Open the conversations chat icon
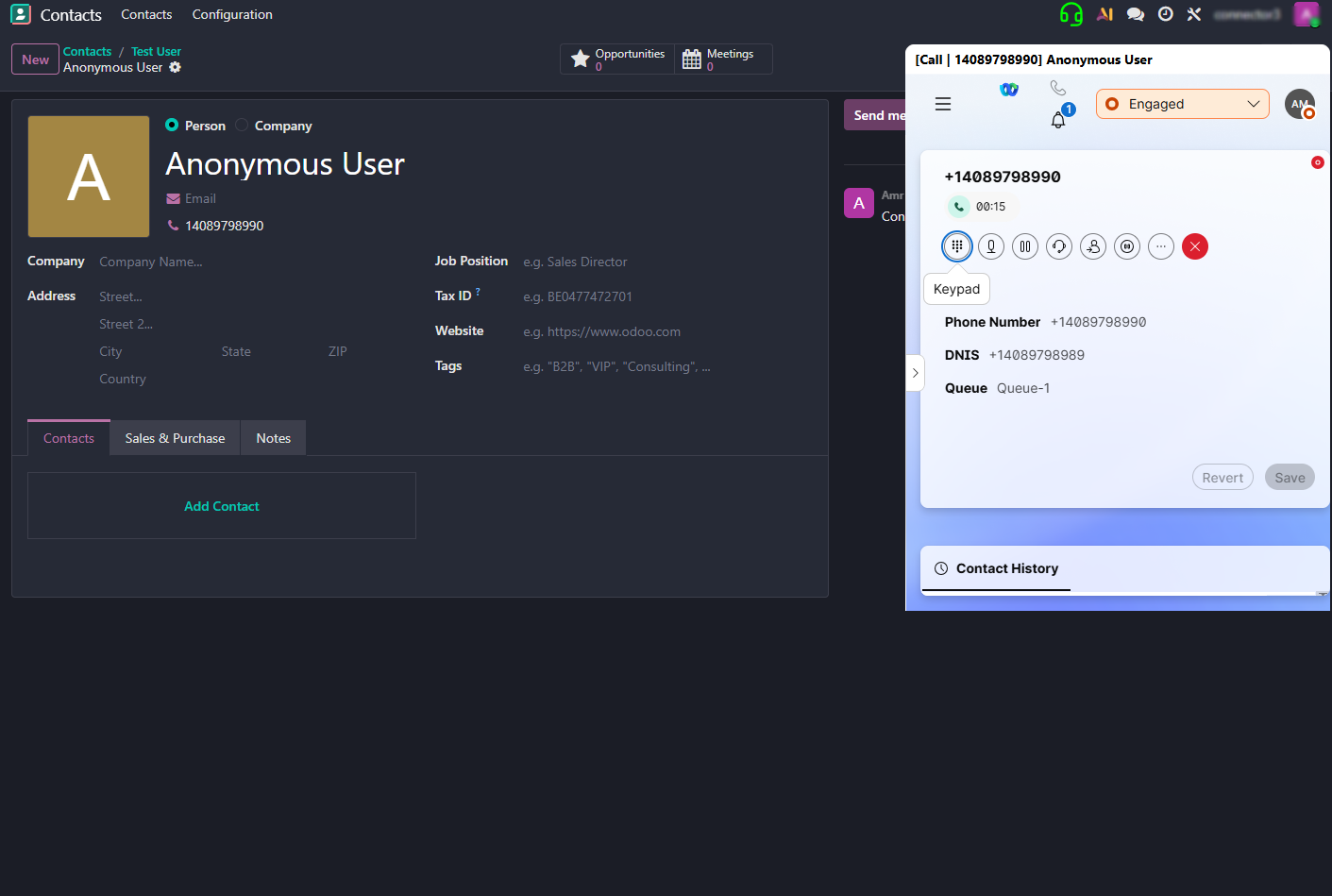 click(x=1136, y=14)
